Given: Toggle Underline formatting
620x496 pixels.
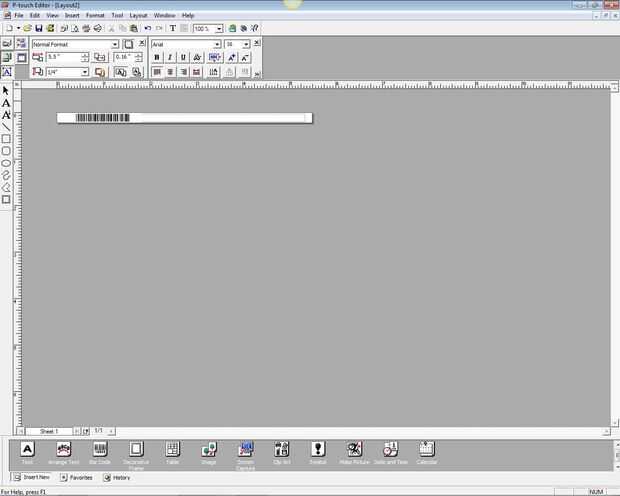Looking at the screenshot, I should 183,58.
